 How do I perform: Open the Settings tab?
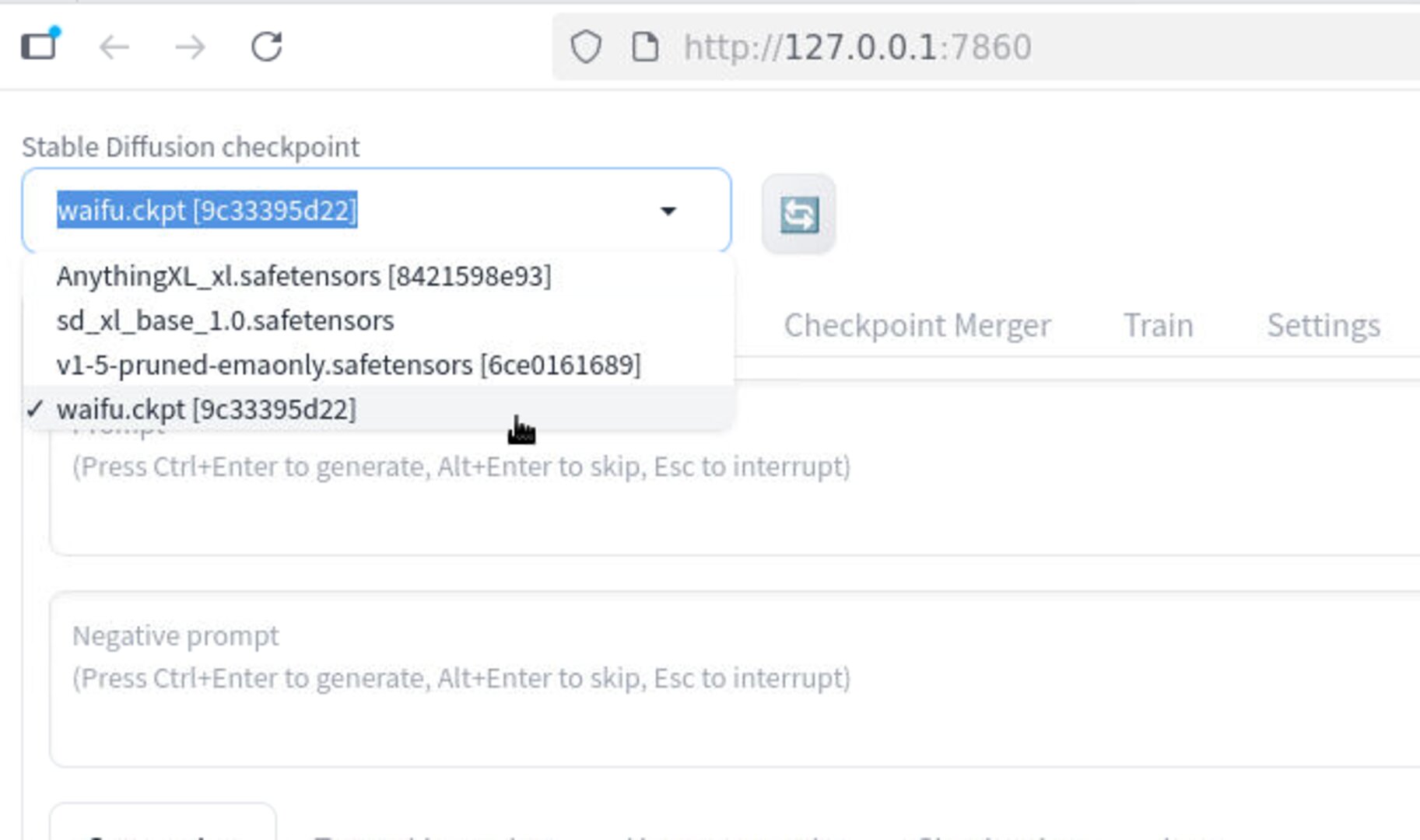pos(1323,324)
